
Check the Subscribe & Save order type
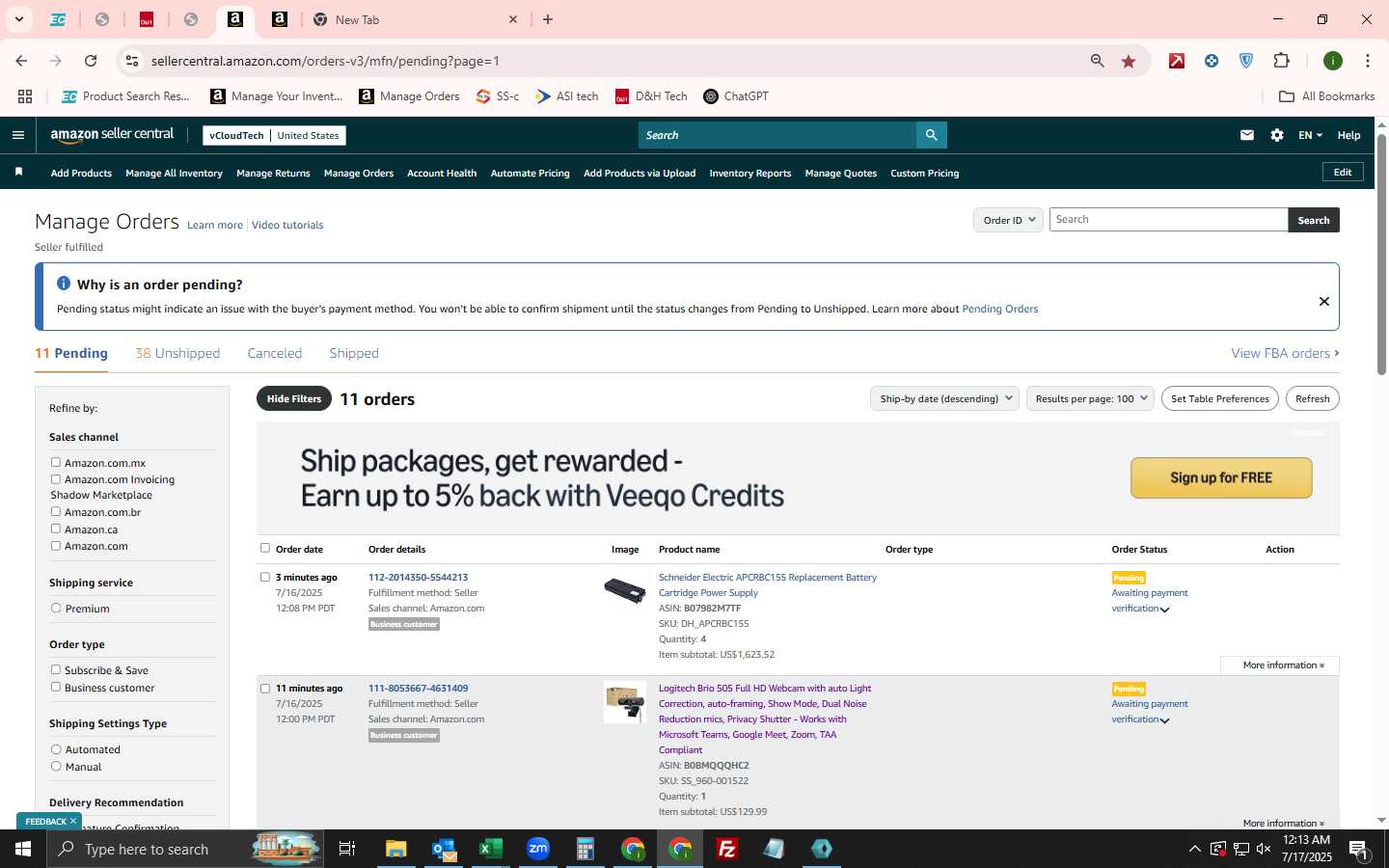pos(56,670)
